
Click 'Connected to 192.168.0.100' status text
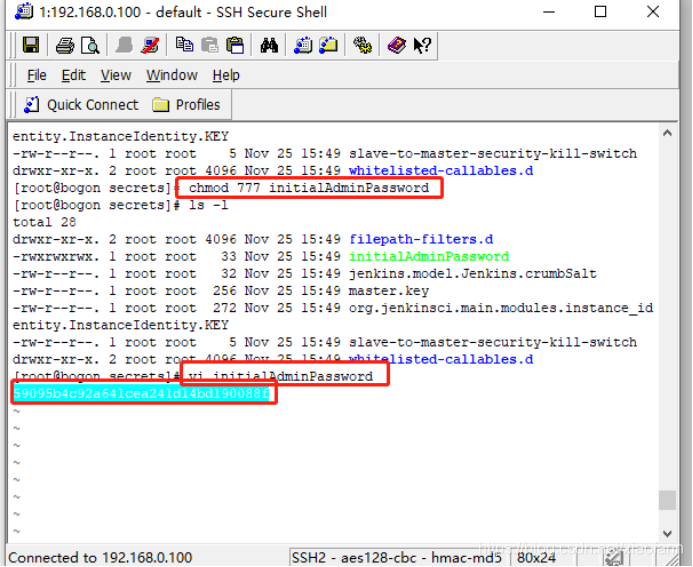pos(100,557)
